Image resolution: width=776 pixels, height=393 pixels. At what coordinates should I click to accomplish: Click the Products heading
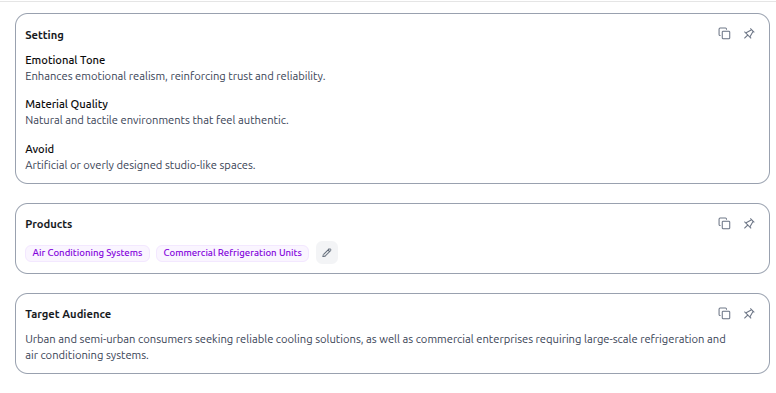tap(48, 224)
